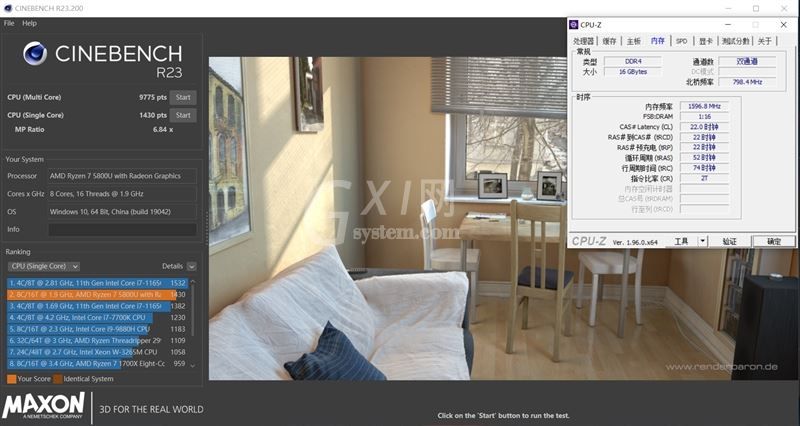Screen dimensions: 800x426
Task: Select the Processor field showing AMD Ryzen 7 5800U
Action: click(122, 176)
